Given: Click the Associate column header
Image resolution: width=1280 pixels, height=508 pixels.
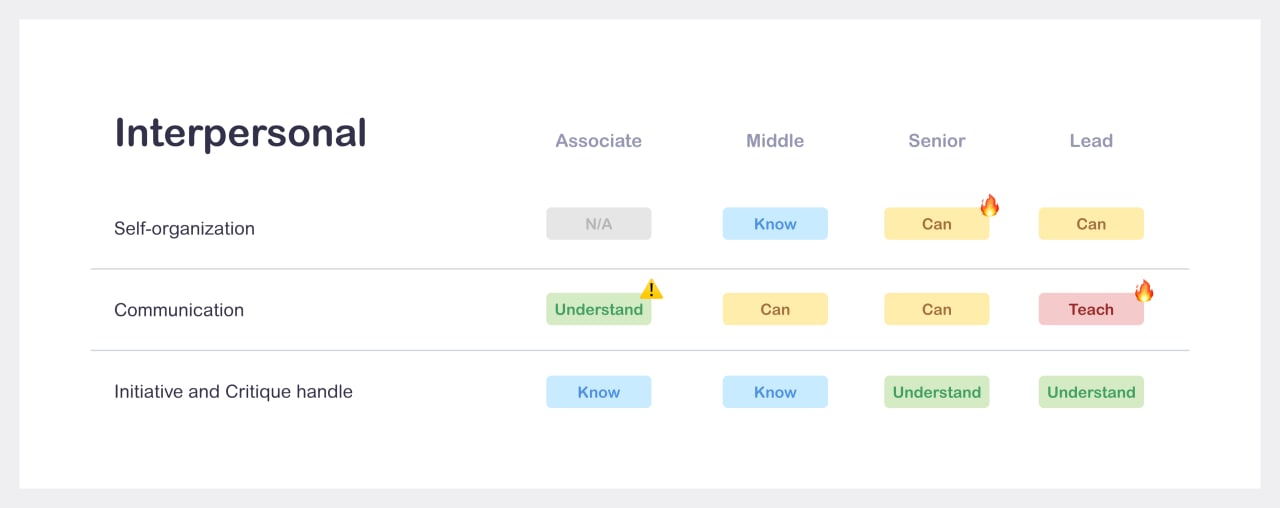Looking at the screenshot, I should pos(599,141).
